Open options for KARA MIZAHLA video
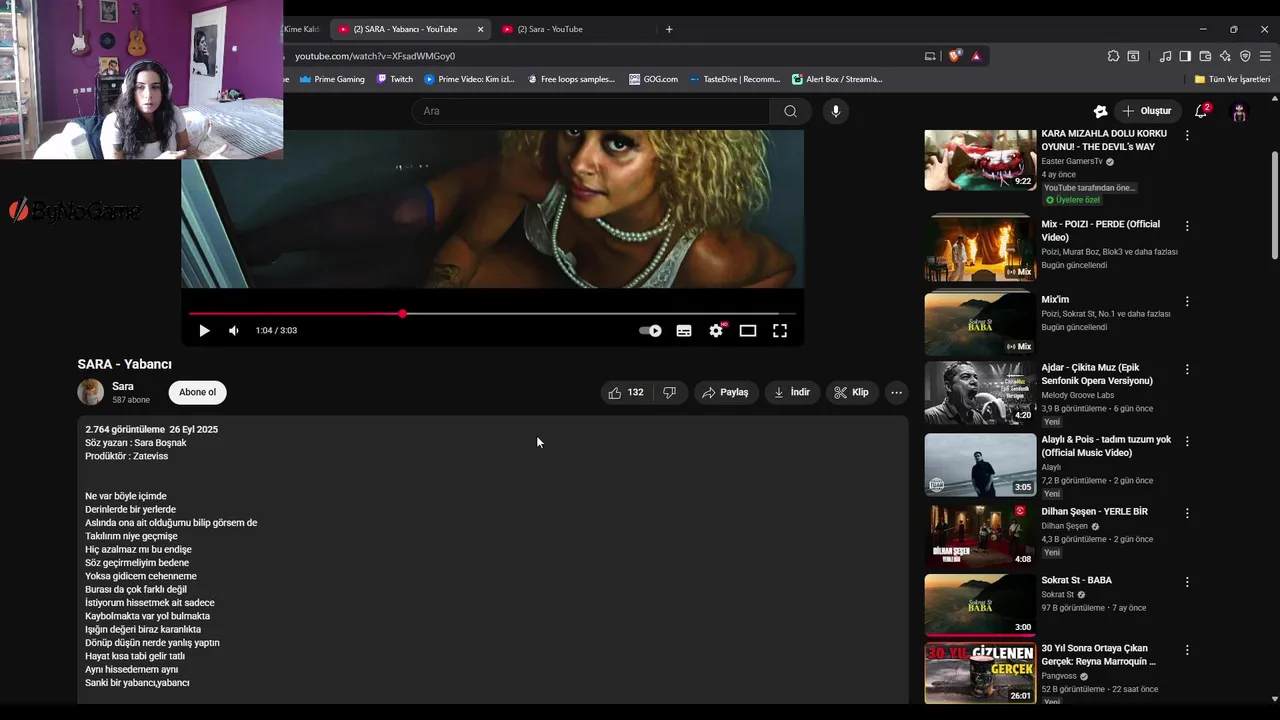The height and width of the screenshot is (720, 1280). (x=1187, y=134)
